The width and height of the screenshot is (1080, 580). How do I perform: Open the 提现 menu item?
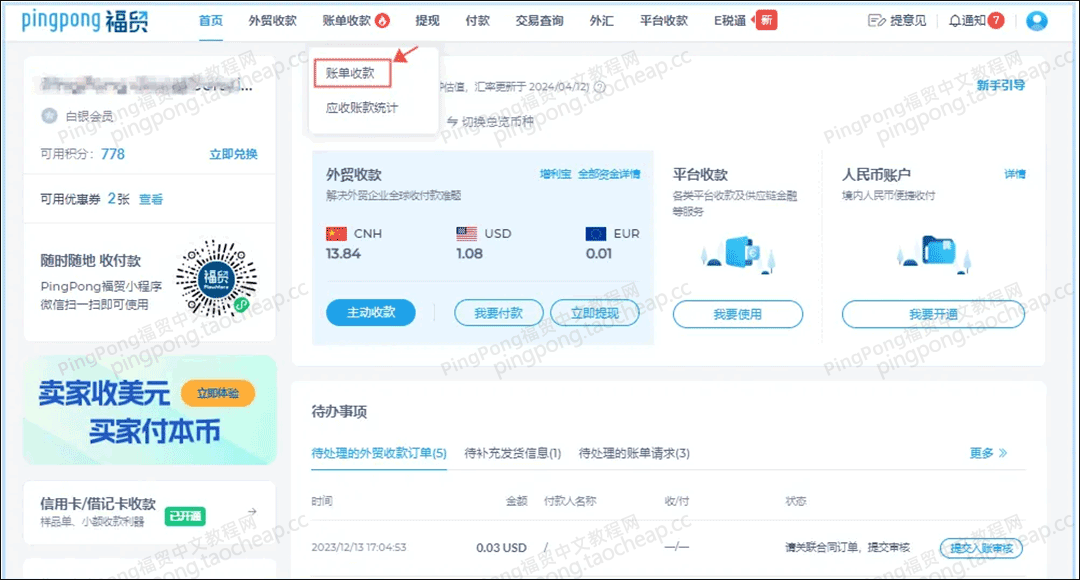click(x=427, y=21)
